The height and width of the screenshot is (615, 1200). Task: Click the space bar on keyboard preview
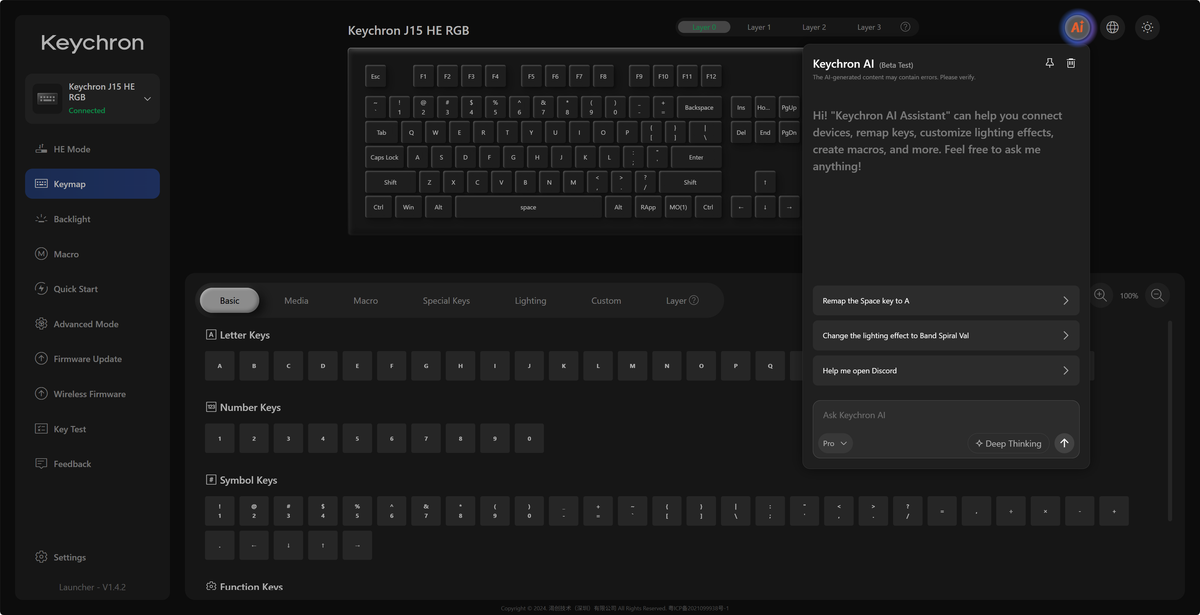point(528,207)
